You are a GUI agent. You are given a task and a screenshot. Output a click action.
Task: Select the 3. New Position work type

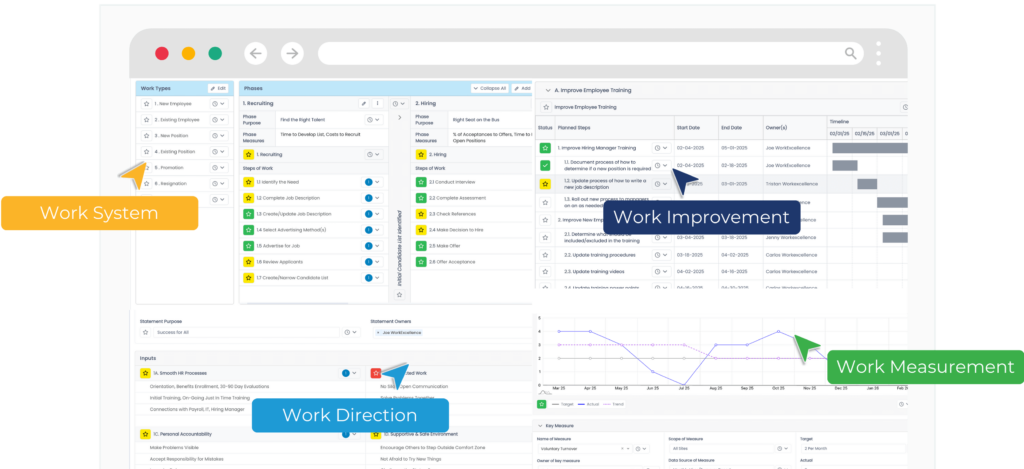point(172,136)
